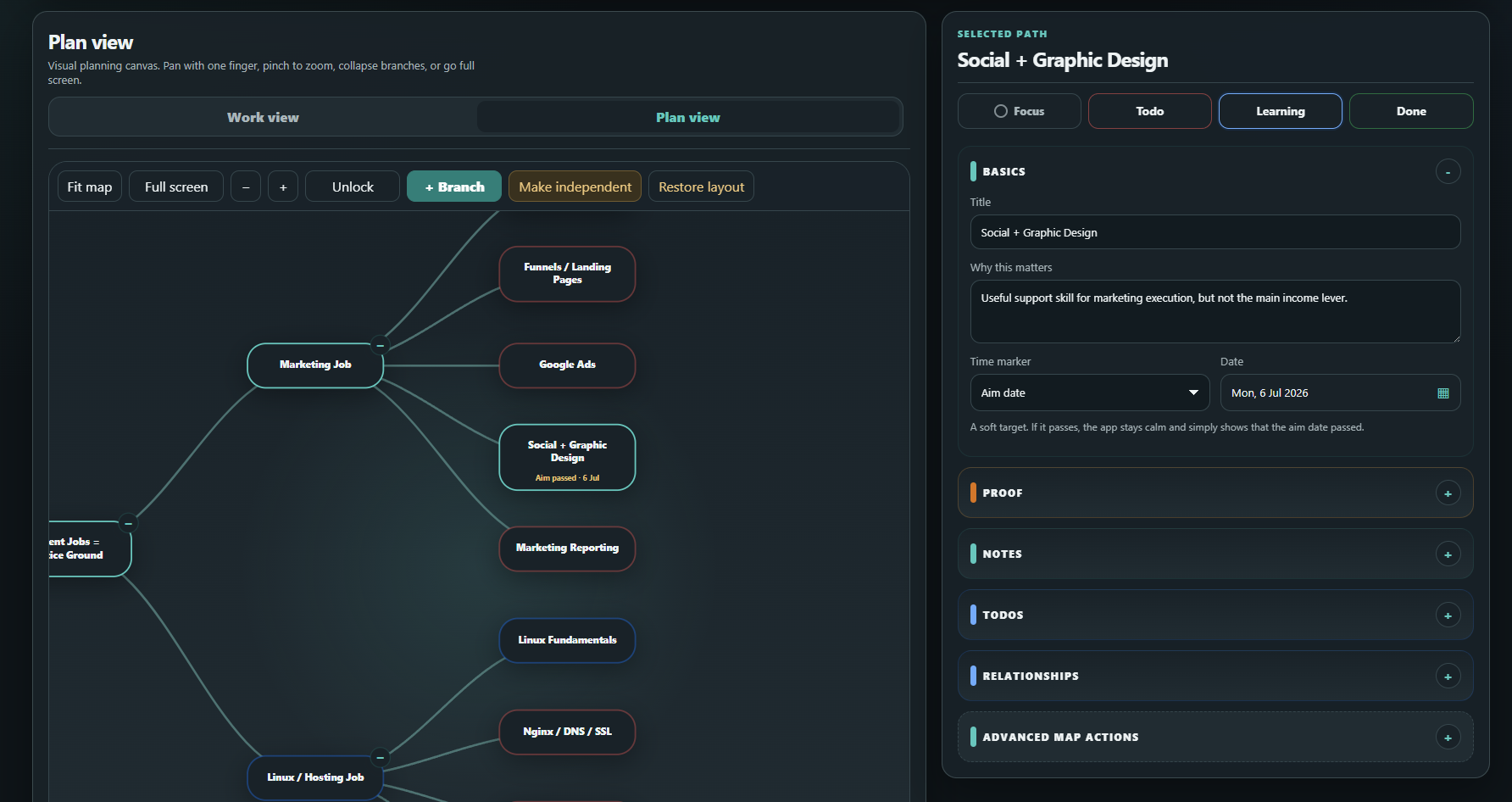The height and width of the screenshot is (802, 1512).
Task: Expand the Todos section
Action: pyautogui.click(x=1448, y=615)
